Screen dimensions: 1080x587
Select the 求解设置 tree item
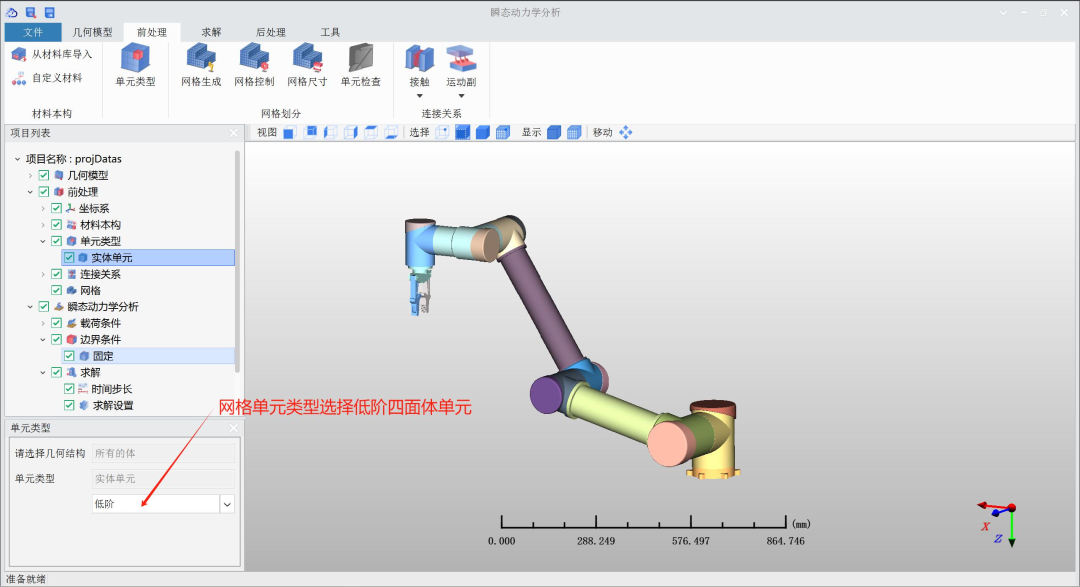click(x=113, y=406)
